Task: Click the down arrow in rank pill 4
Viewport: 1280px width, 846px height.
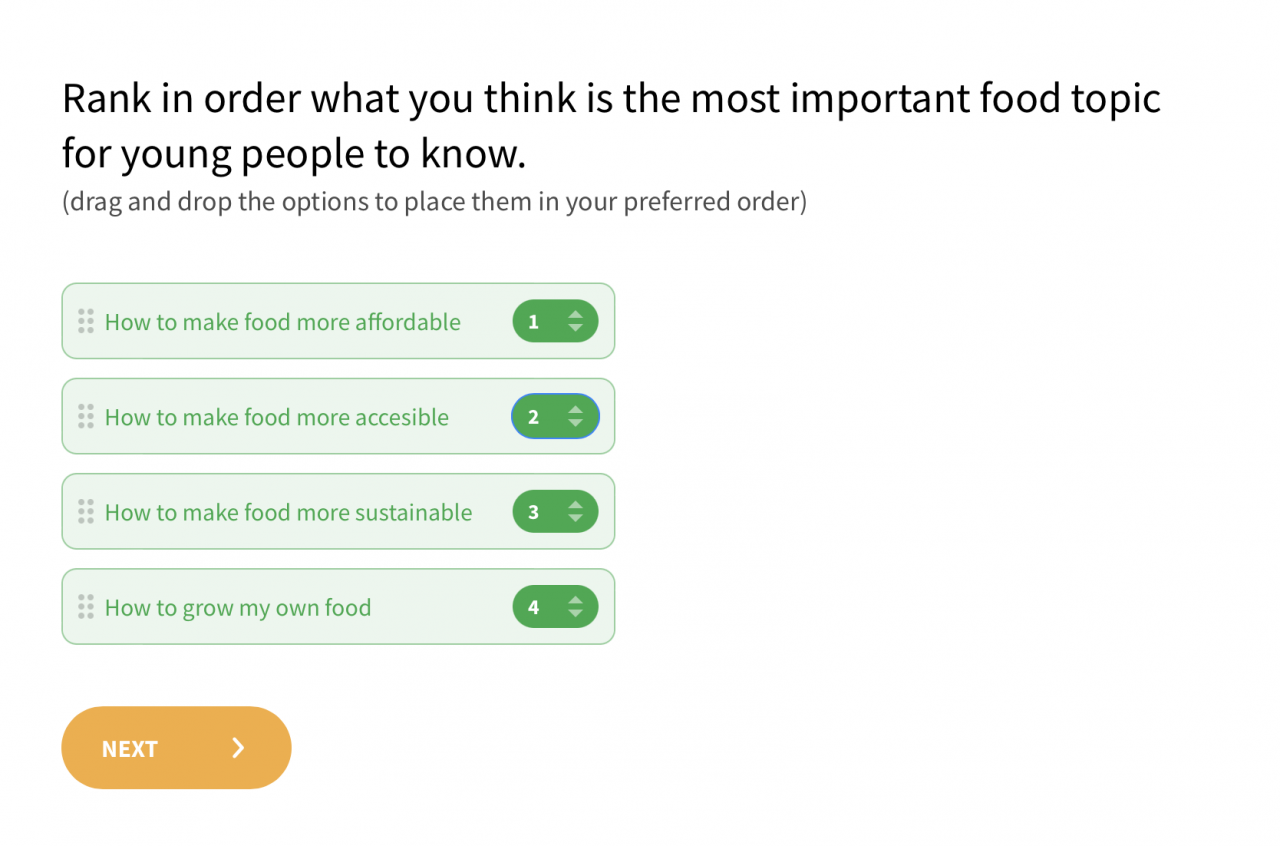Action: (x=575, y=613)
